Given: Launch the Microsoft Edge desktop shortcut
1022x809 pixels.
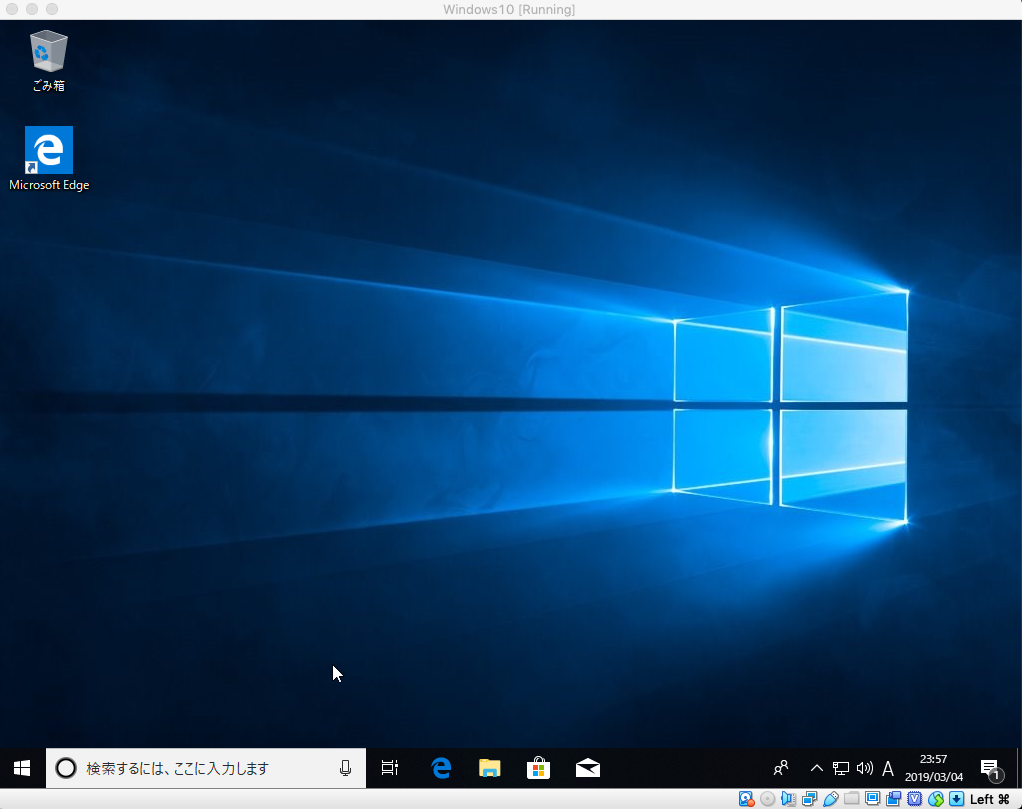Looking at the screenshot, I should pos(46,150).
